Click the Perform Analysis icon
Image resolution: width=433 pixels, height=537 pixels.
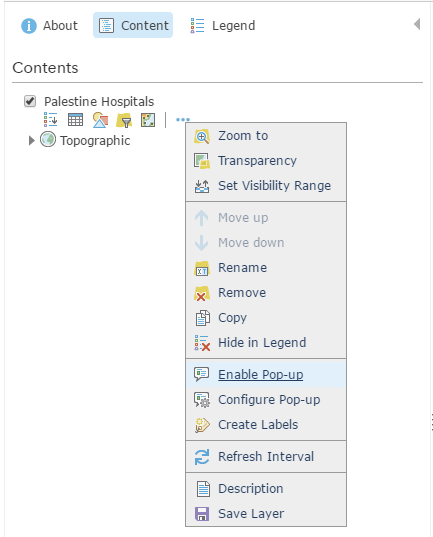tap(148, 120)
